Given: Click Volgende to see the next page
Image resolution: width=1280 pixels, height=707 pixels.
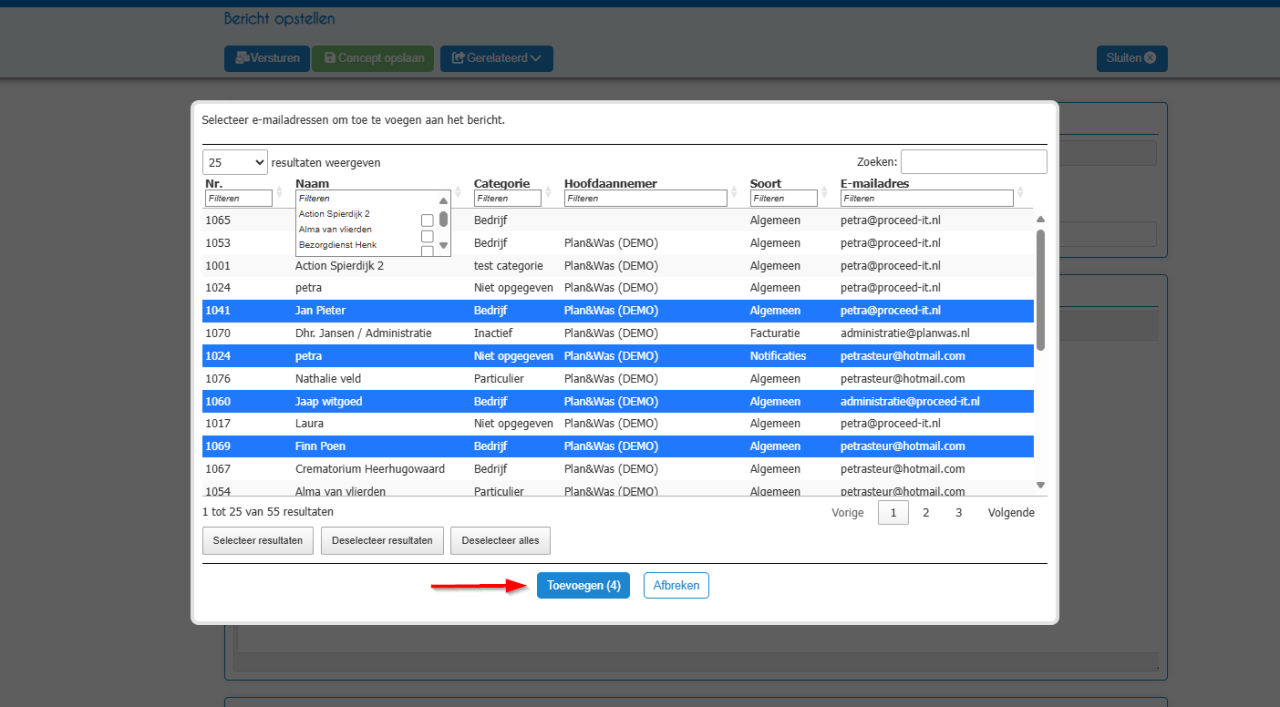Looking at the screenshot, I should tap(1011, 513).
